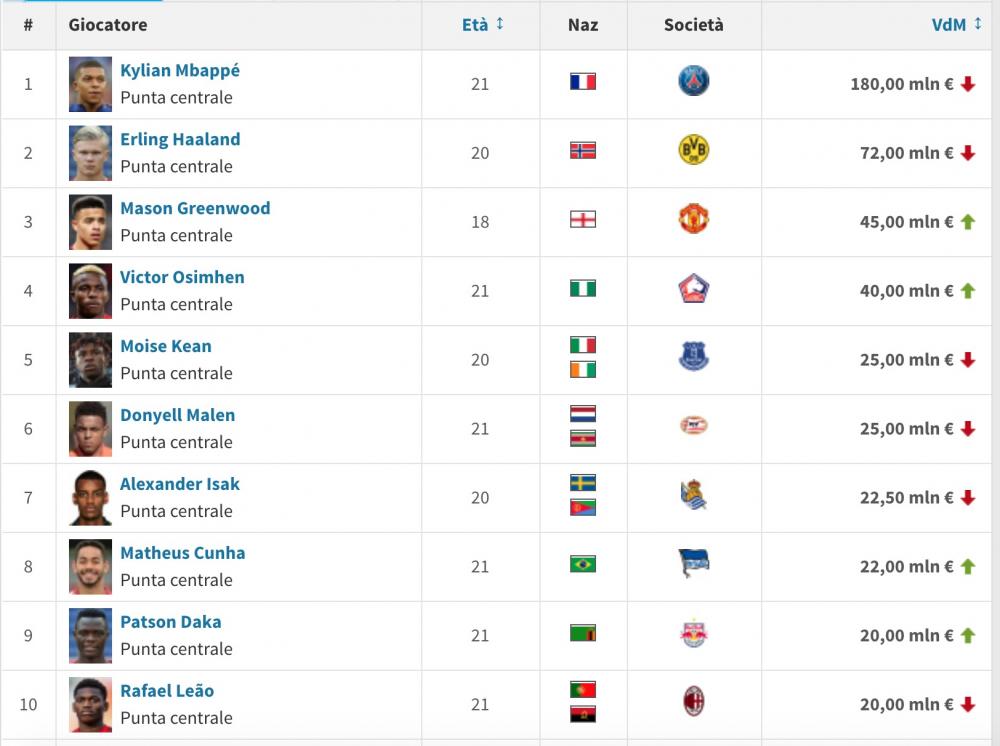Click the sort arrows next to Età
Viewport: 1000px width, 746px height.
(x=500, y=24)
